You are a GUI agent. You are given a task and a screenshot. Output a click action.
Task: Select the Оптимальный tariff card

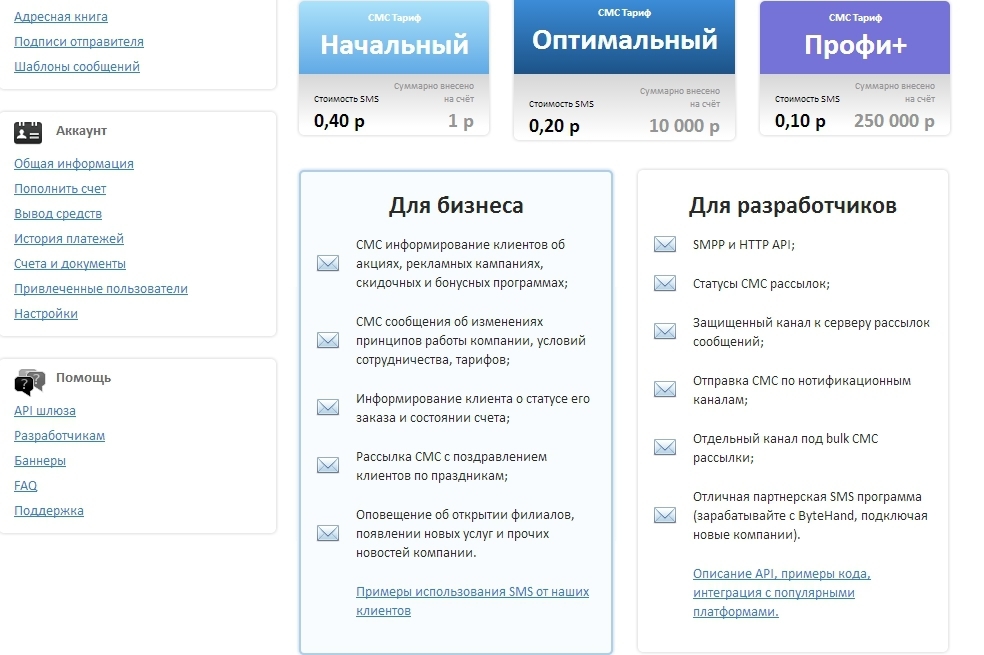pyautogui.click(x=624, y=70)
